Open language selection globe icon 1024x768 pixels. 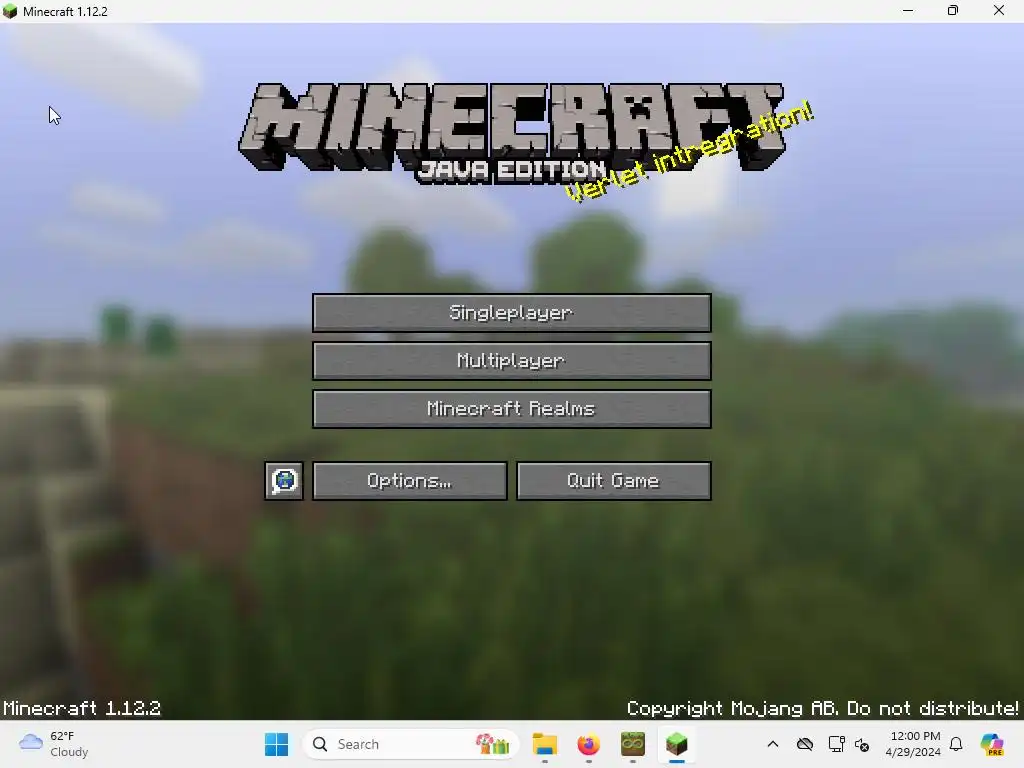(x=284, y=481)
